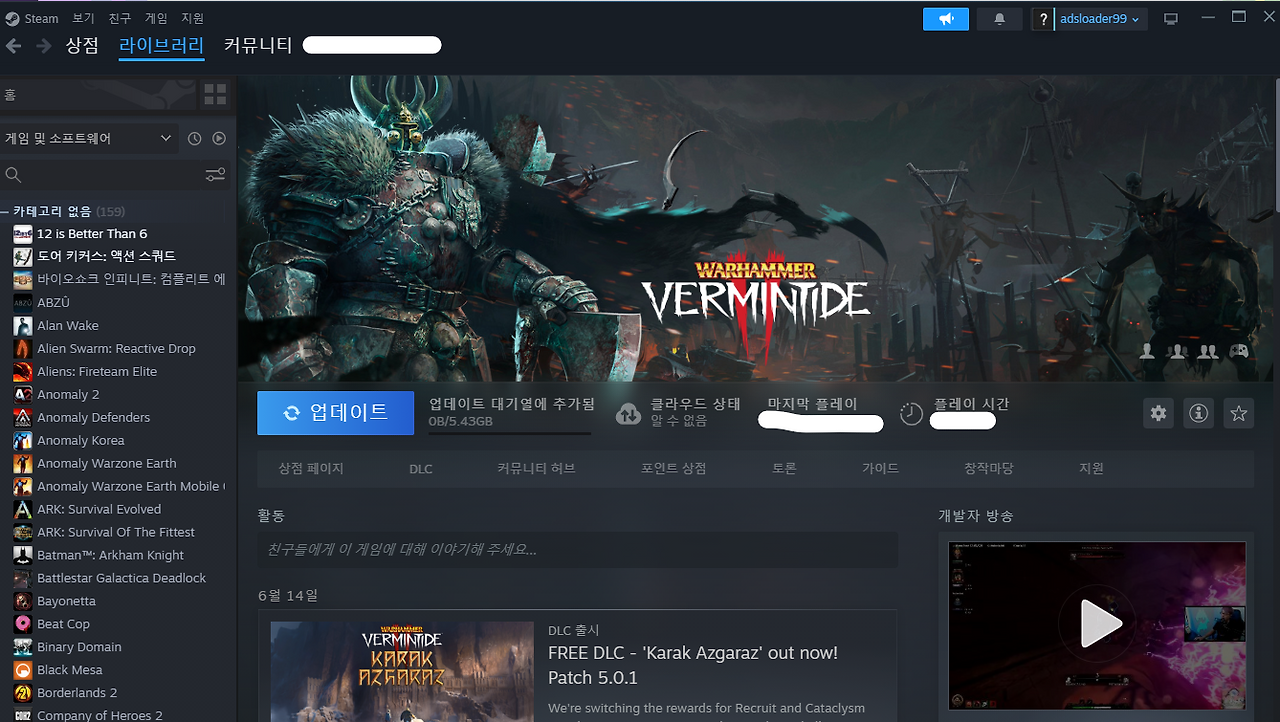Open 커뮤니티 navigation tab

pos(258,45)
